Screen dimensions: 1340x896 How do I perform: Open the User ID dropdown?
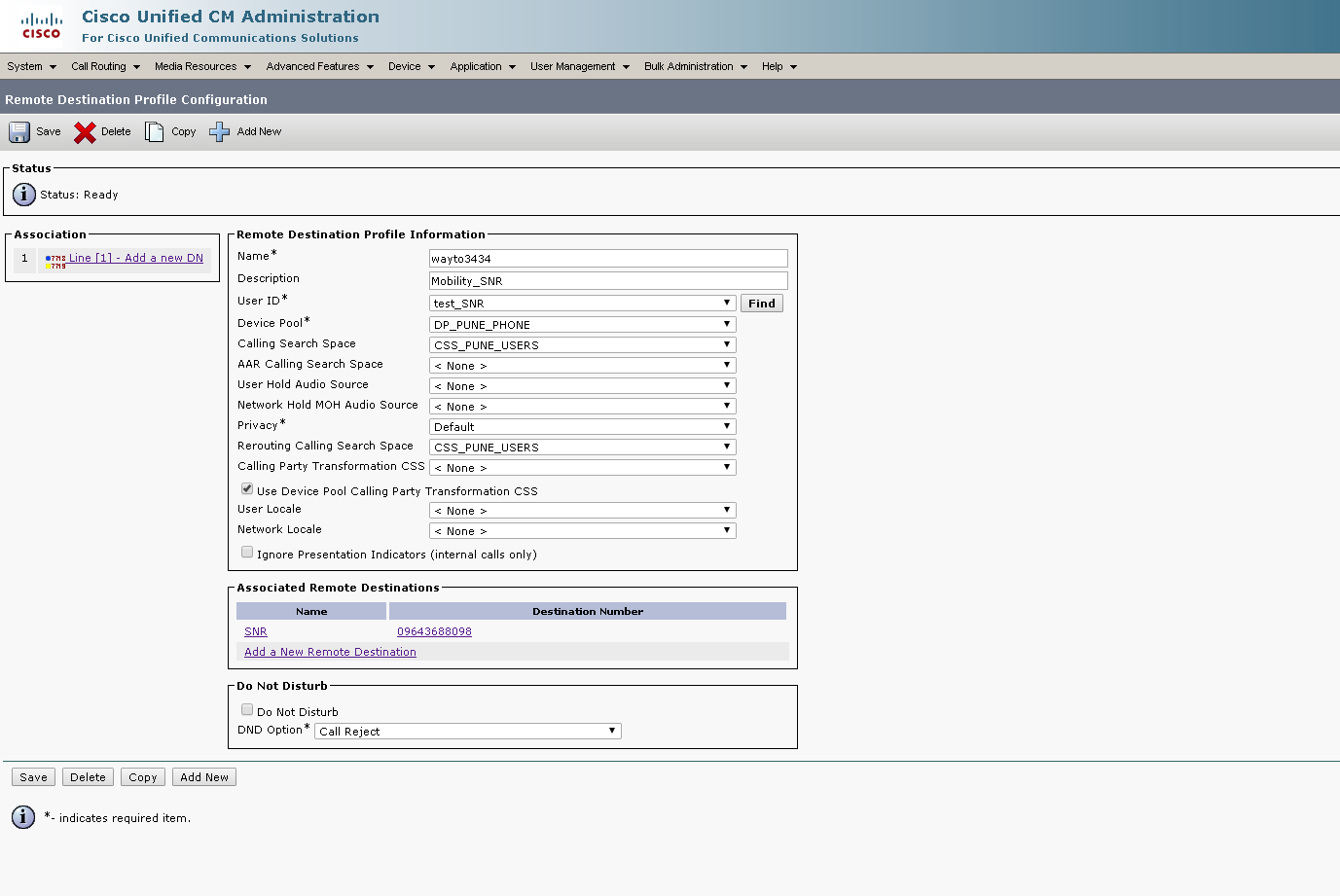[x=583, y=304]
